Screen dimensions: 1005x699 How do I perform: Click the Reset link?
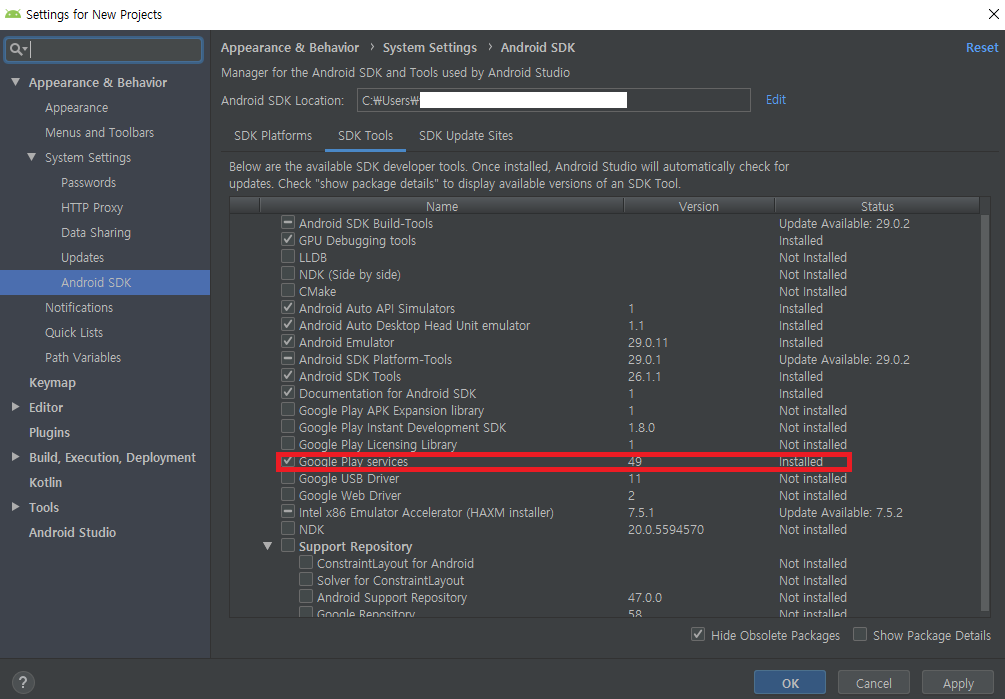(982, 48)
